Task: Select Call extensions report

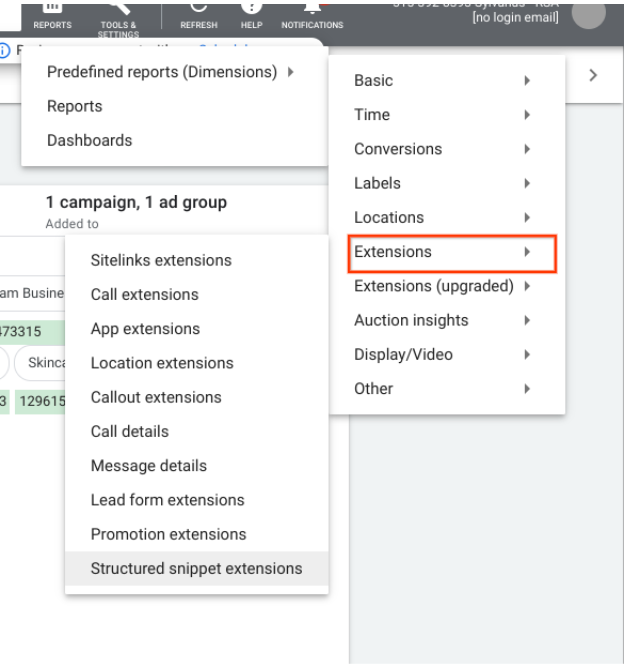Action: (x=197, y=294)
